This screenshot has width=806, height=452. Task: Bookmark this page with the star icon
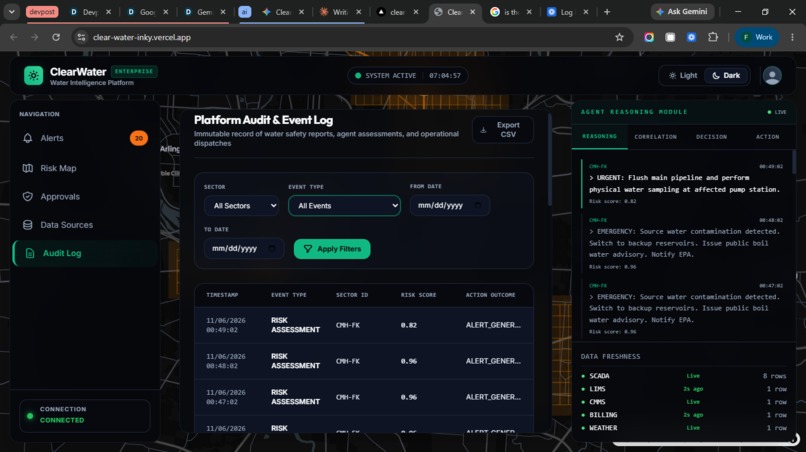point(619,37)
